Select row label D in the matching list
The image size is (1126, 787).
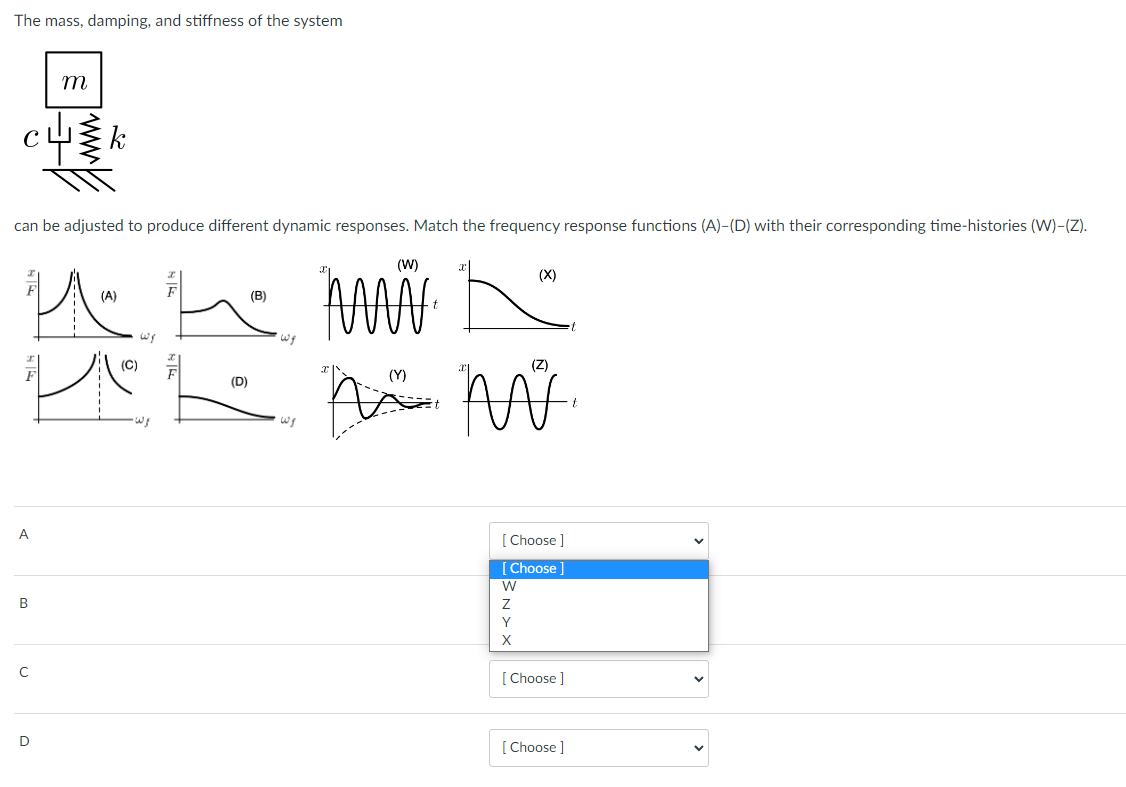(x=23, y=741)
